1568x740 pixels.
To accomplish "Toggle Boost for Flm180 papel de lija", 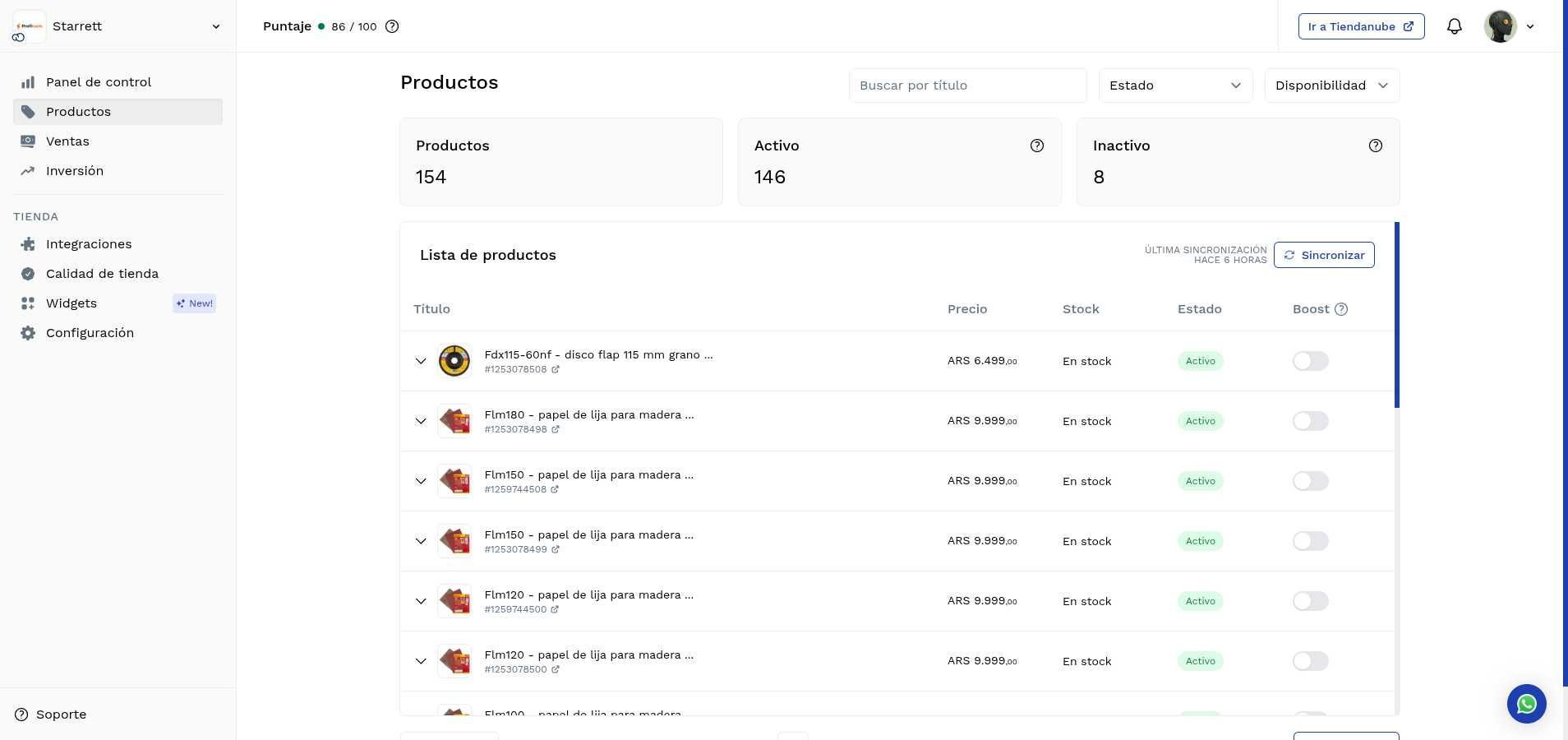I will 1310,421.
